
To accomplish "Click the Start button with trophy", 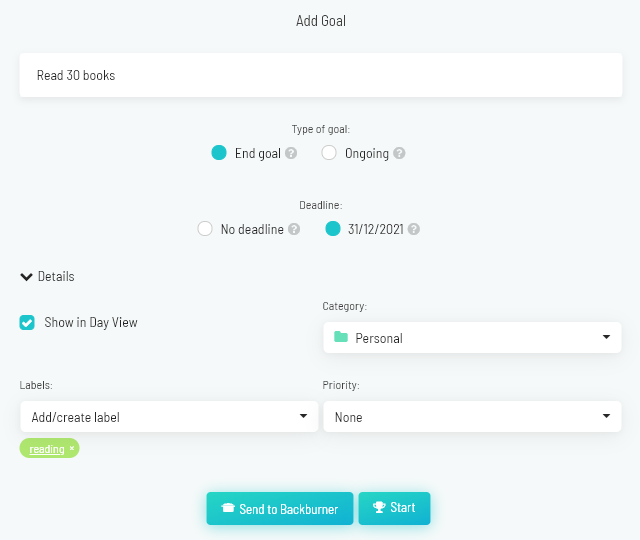I will [394, 508].
